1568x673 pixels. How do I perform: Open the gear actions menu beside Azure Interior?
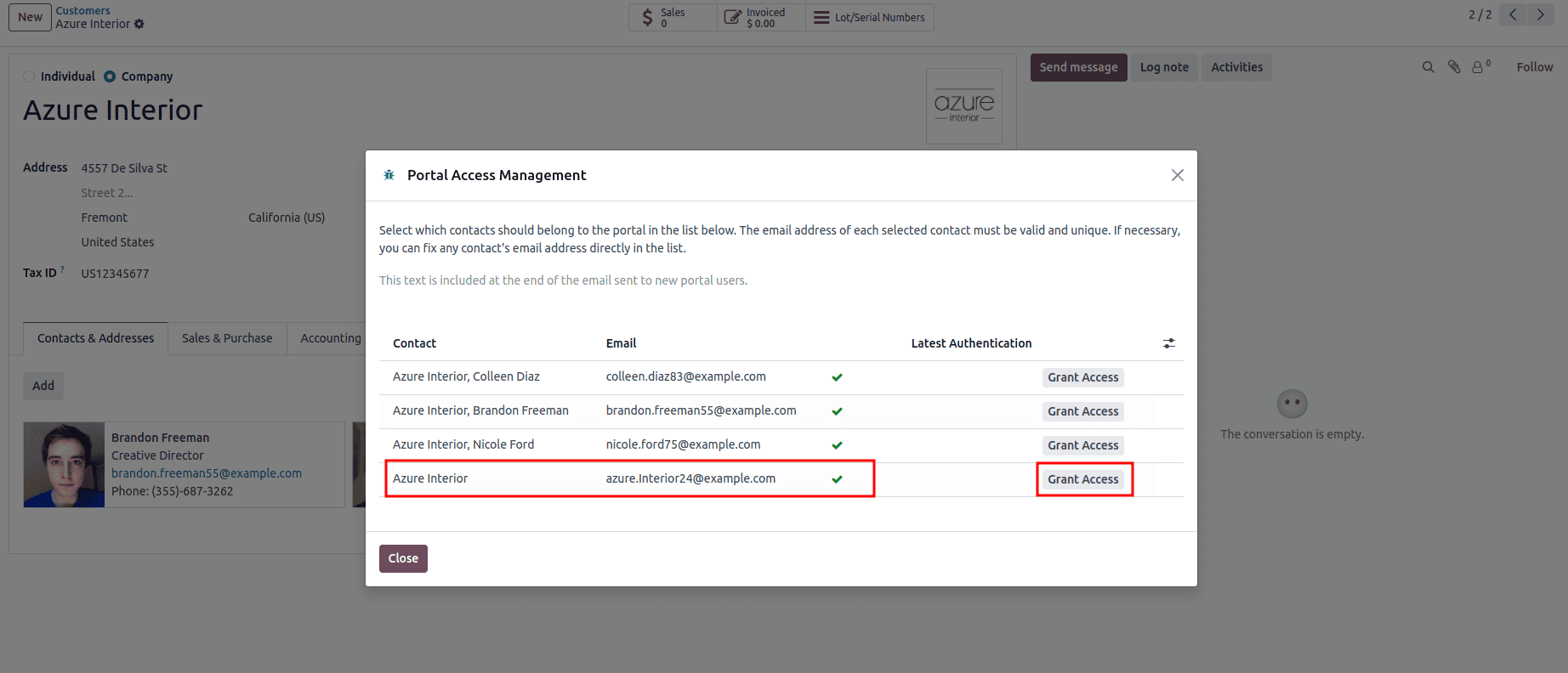pyautogui.click(x=139, y=24)
